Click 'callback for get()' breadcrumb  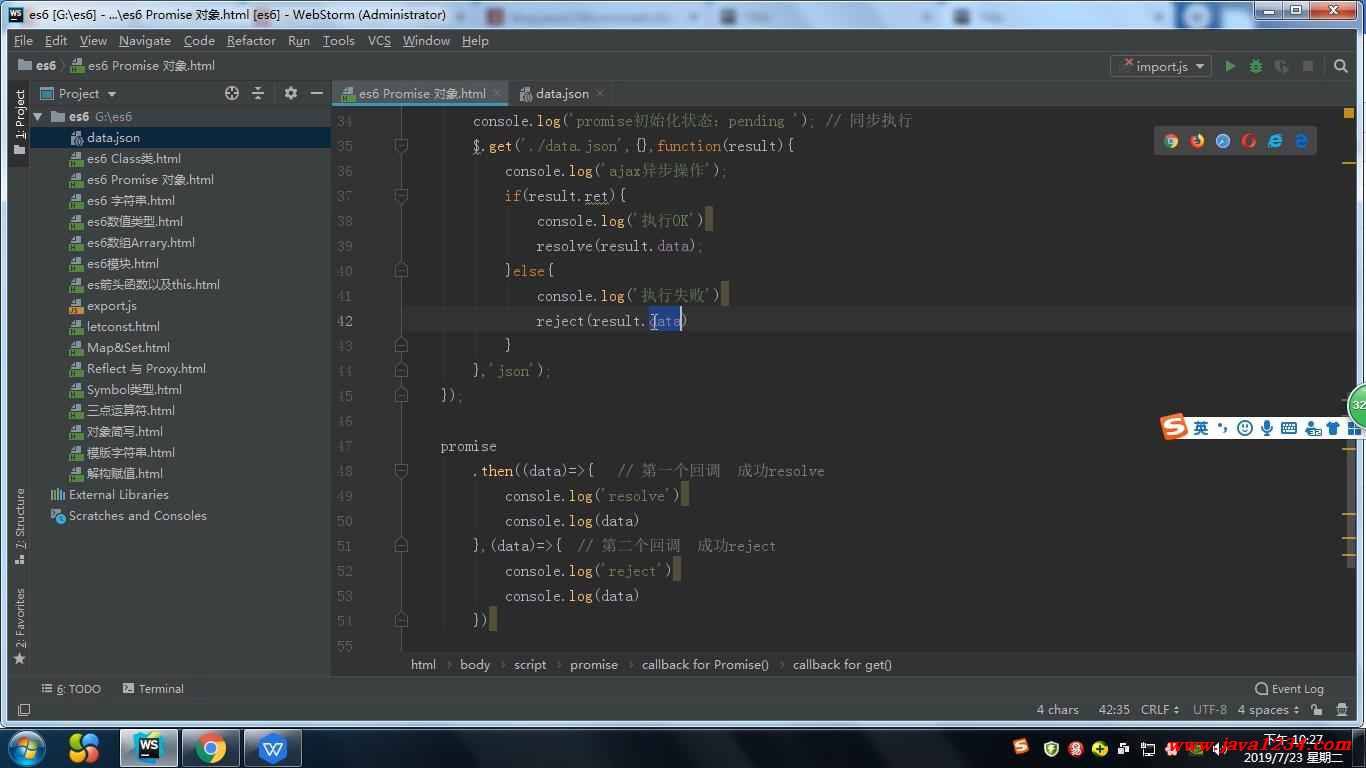[842, 665]
